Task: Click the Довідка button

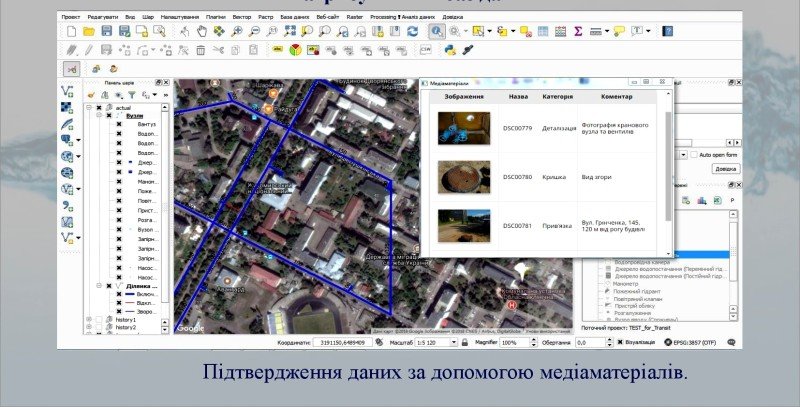Action: coord(725,168)
